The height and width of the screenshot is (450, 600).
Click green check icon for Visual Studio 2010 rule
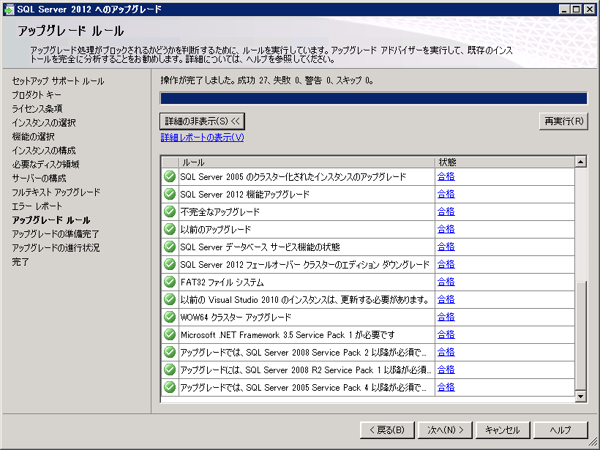tap(170, 300)
